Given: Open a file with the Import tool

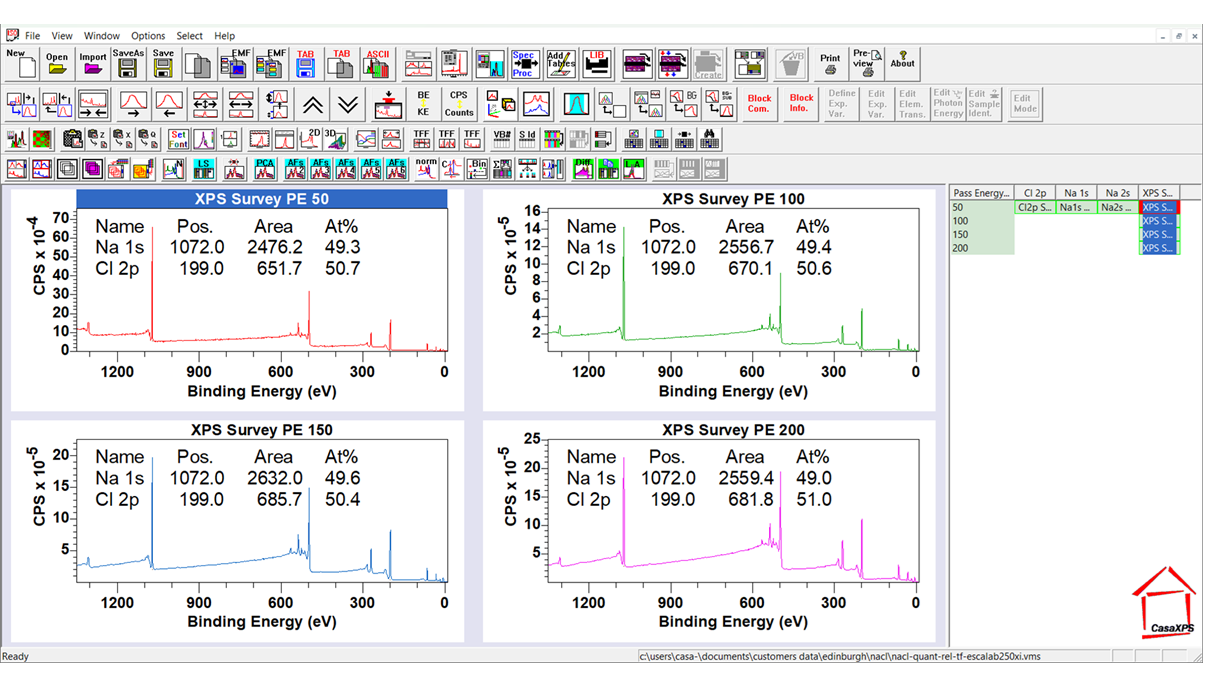Looking at the screenshot, I should 95,62.
